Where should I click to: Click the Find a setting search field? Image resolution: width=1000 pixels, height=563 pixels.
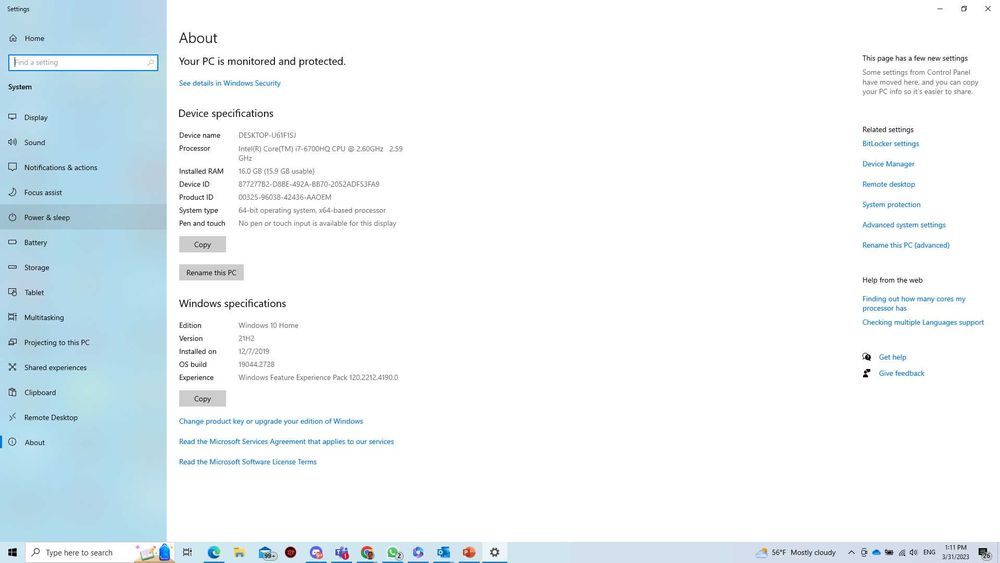pyautogui.click(x=83, y=62)
